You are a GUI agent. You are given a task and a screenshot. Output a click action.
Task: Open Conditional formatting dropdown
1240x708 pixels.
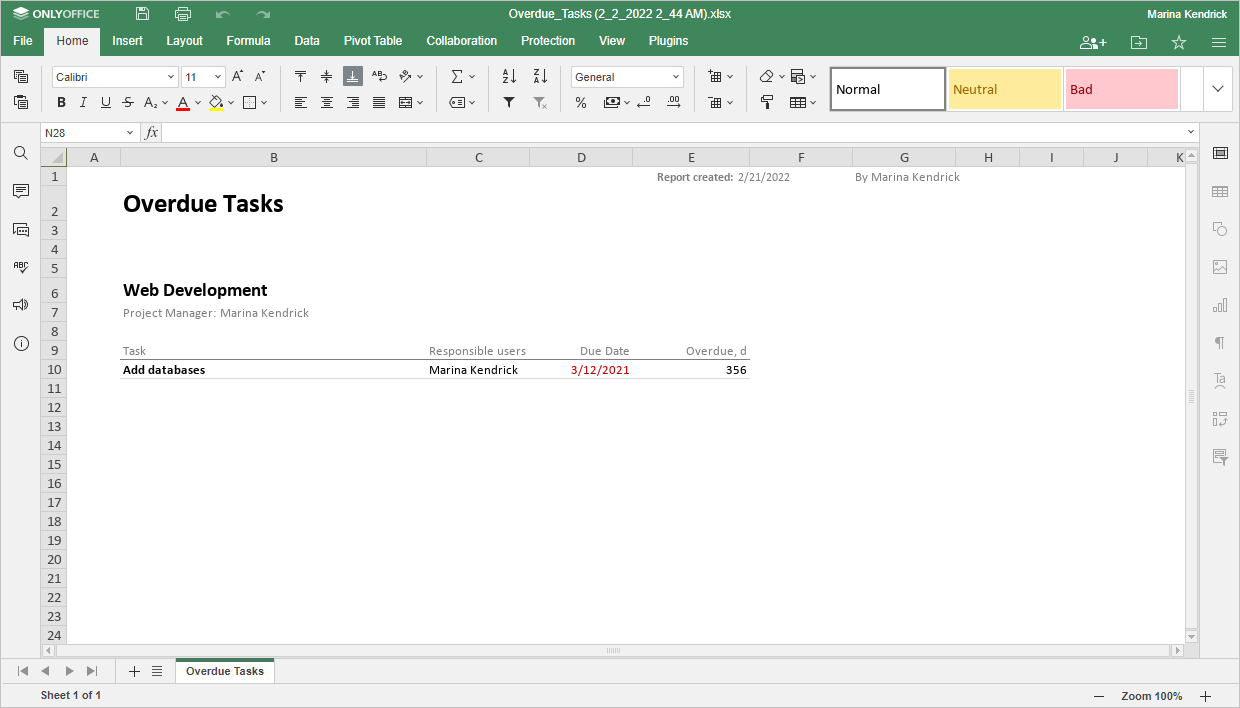point(813,77)
